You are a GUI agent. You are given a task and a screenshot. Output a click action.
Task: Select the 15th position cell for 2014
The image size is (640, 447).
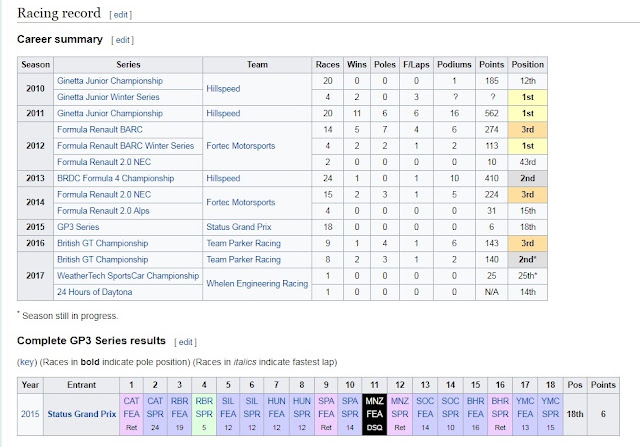click(527, 211)
